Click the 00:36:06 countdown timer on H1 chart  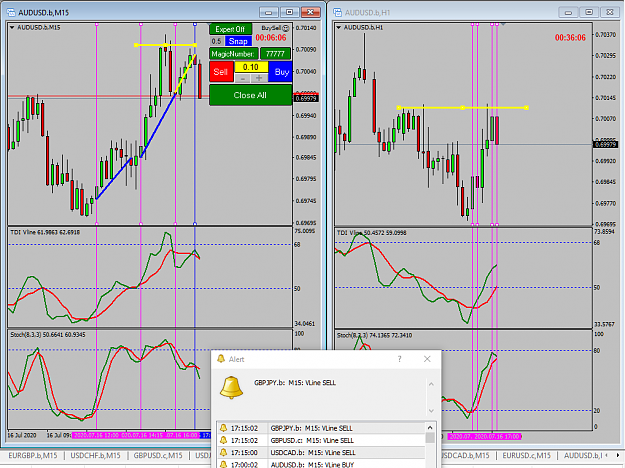570,38
